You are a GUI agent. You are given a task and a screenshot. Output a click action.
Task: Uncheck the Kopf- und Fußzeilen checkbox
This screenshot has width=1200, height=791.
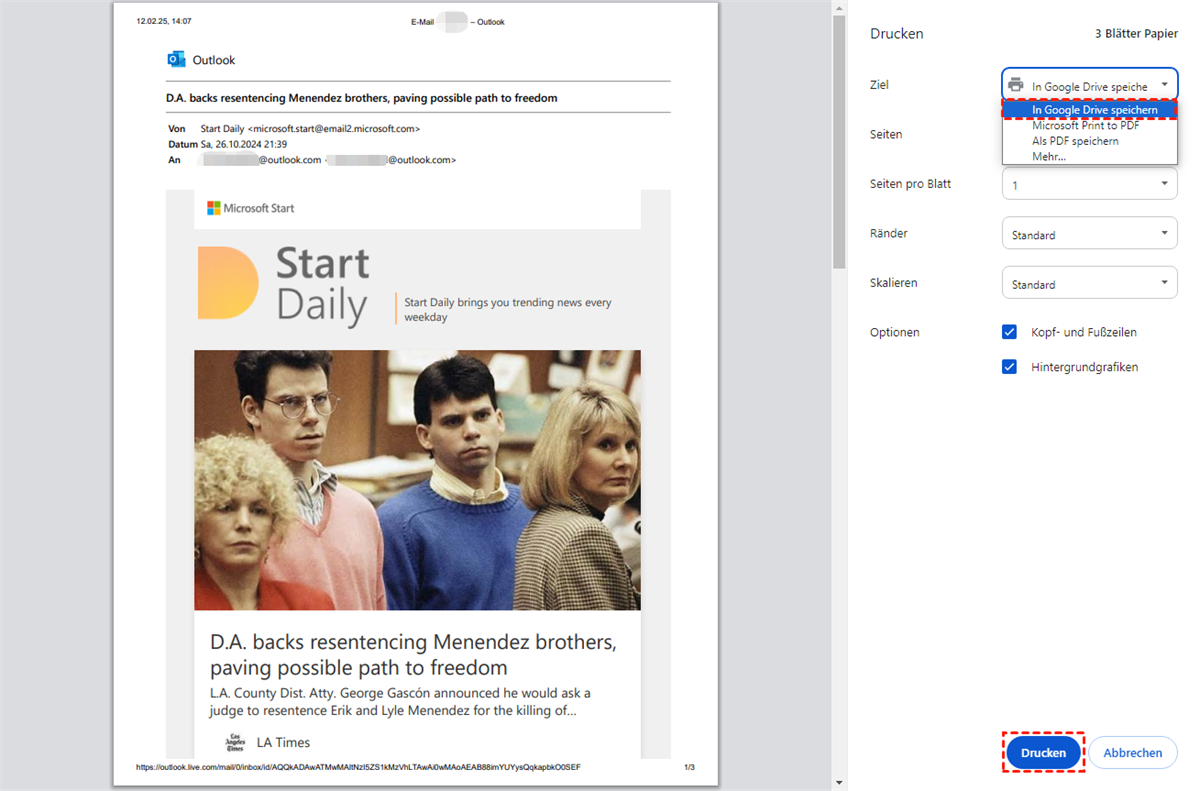(x=1009, y=332)
